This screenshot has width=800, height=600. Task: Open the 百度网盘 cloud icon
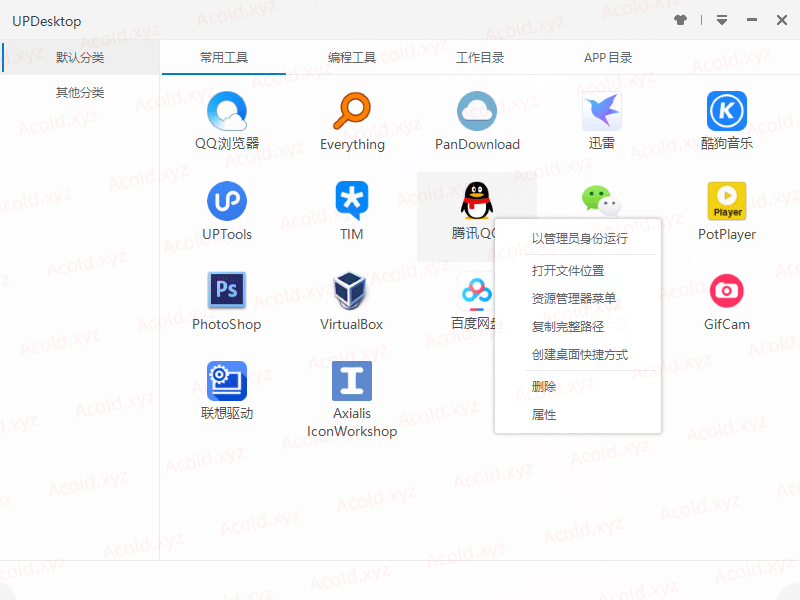click(476, 292)
